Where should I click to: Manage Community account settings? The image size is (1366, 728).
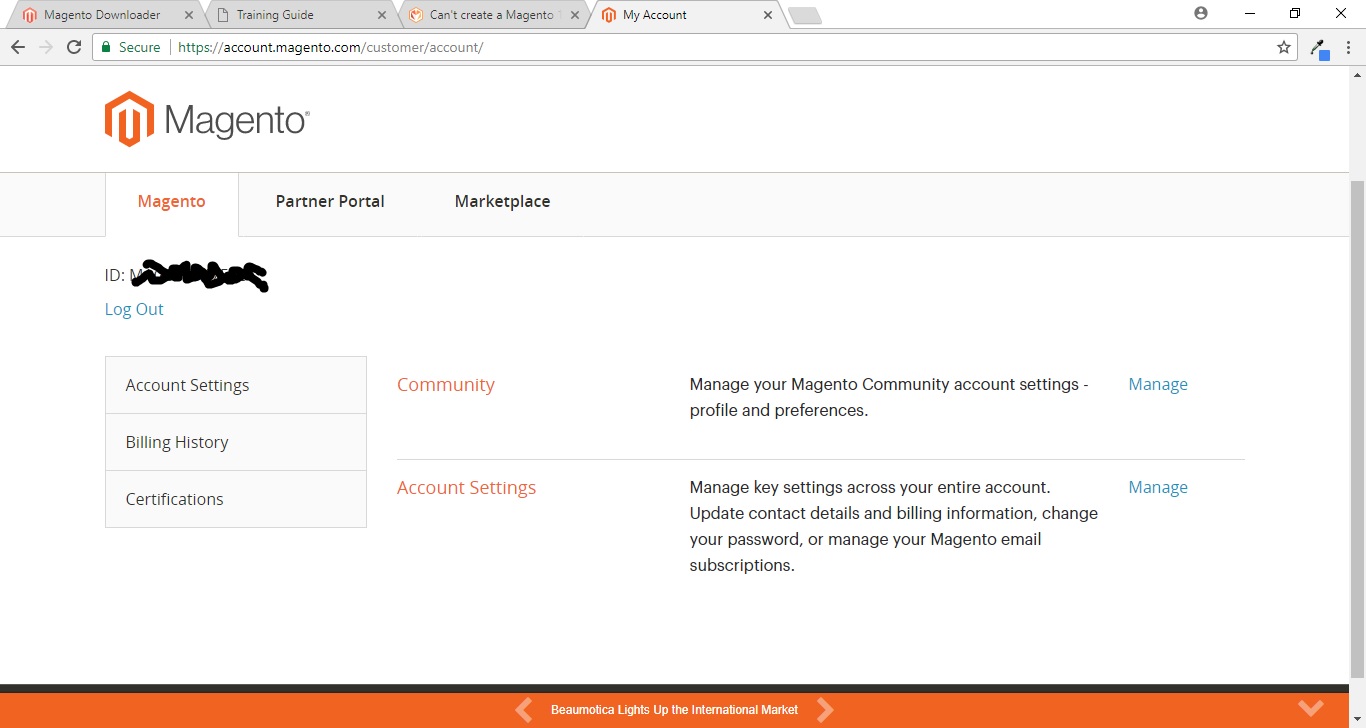pos(1157,383)
